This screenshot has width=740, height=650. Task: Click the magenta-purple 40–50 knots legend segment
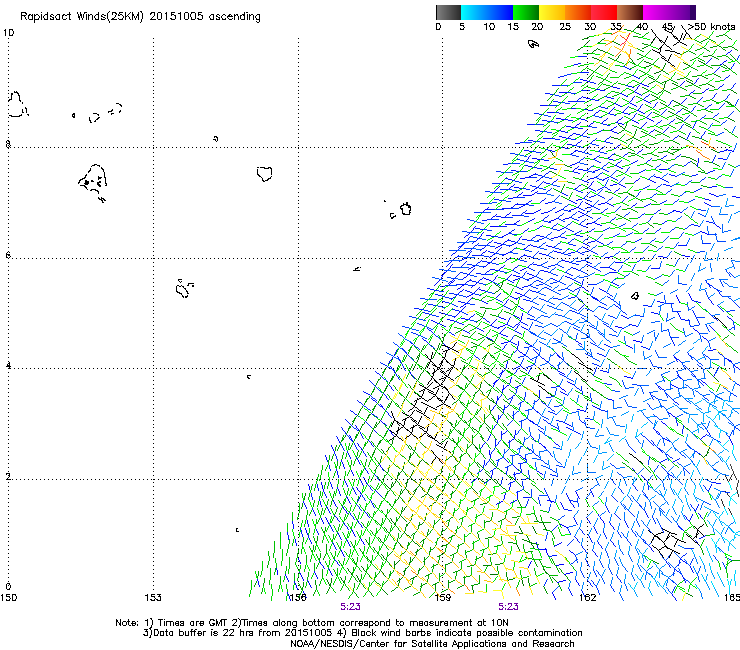pyautogui.click(x=669, y=12)
